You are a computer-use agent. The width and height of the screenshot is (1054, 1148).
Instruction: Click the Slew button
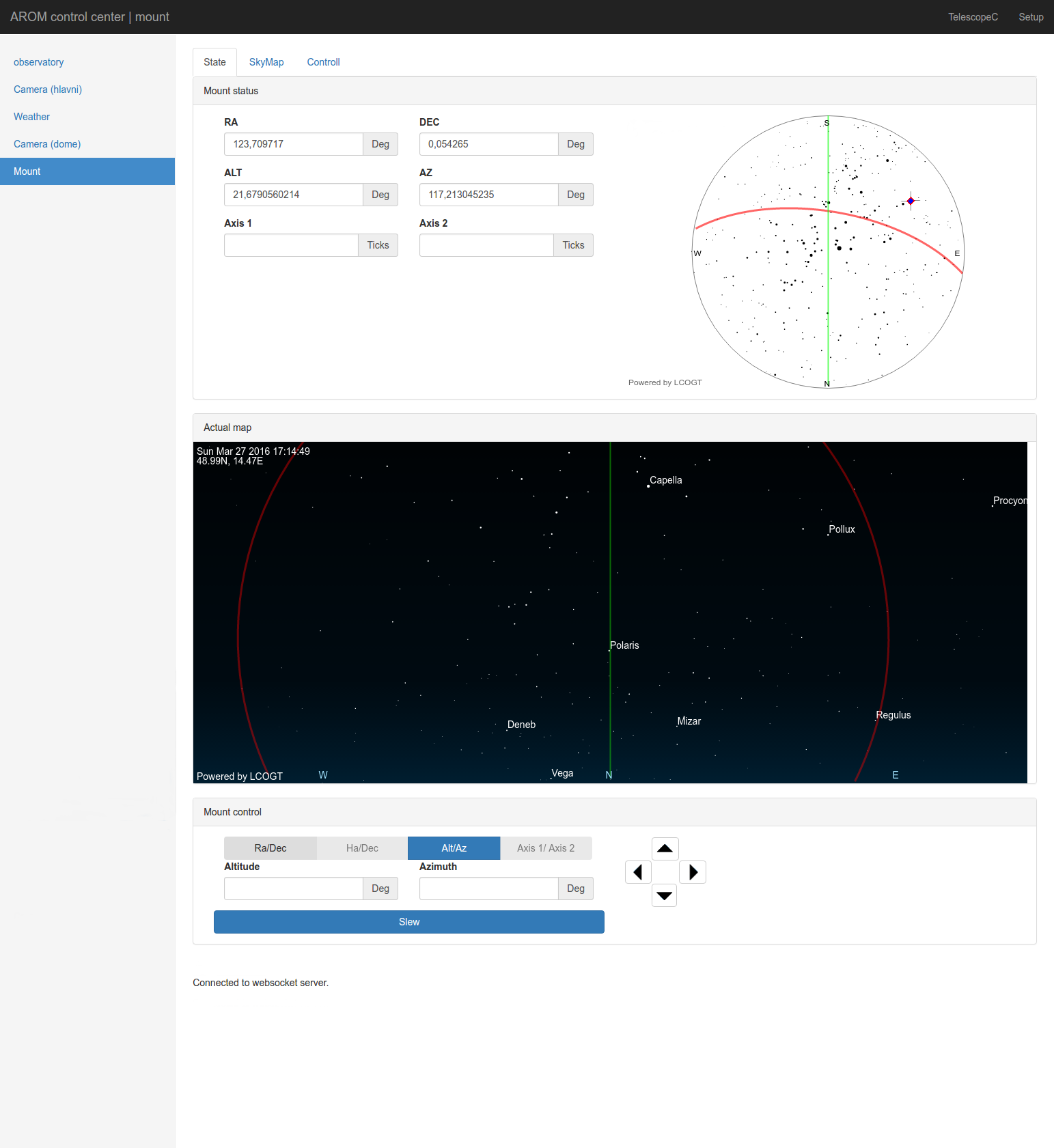[x=408, y=922]
